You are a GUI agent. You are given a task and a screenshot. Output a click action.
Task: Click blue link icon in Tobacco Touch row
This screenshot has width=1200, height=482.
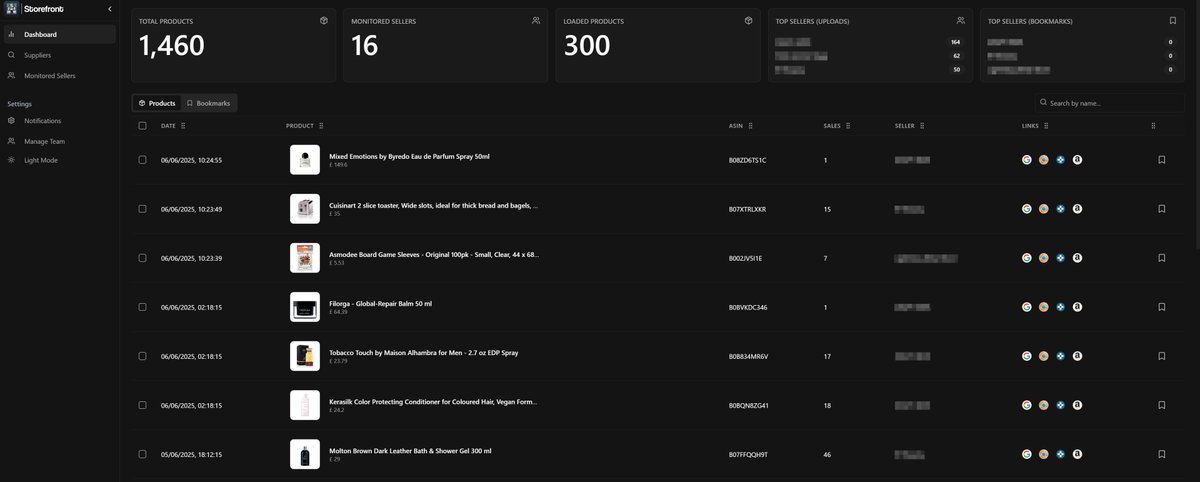click(x=1060, y=356)
